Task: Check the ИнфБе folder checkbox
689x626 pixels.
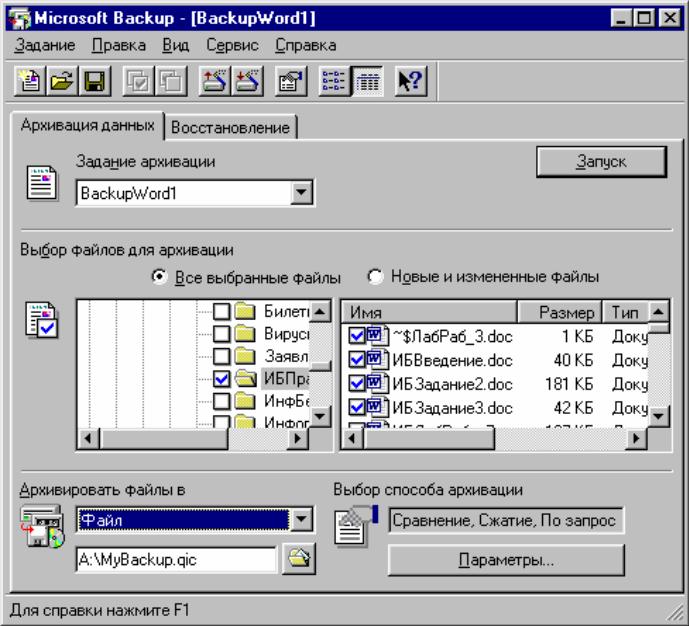Action: pyautogui.click(x=221, y=401)
